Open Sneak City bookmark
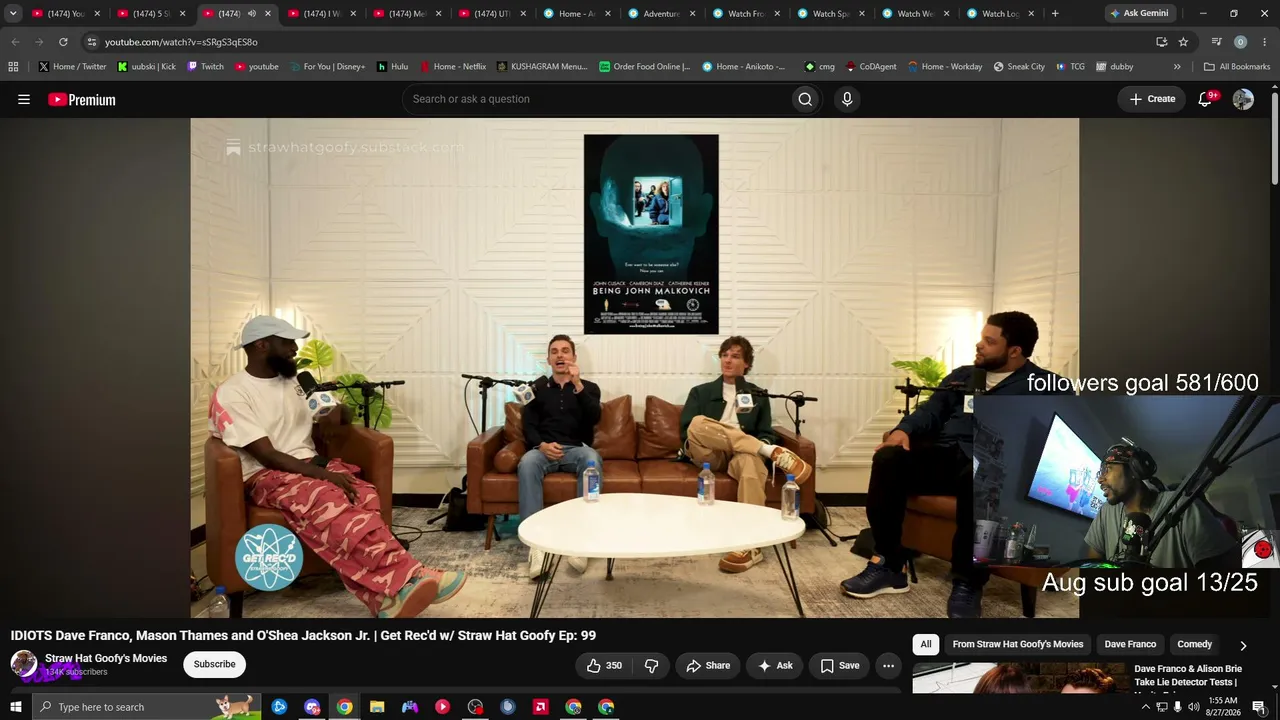This screenshot has height=720, width=1280. click(1018, 67)
